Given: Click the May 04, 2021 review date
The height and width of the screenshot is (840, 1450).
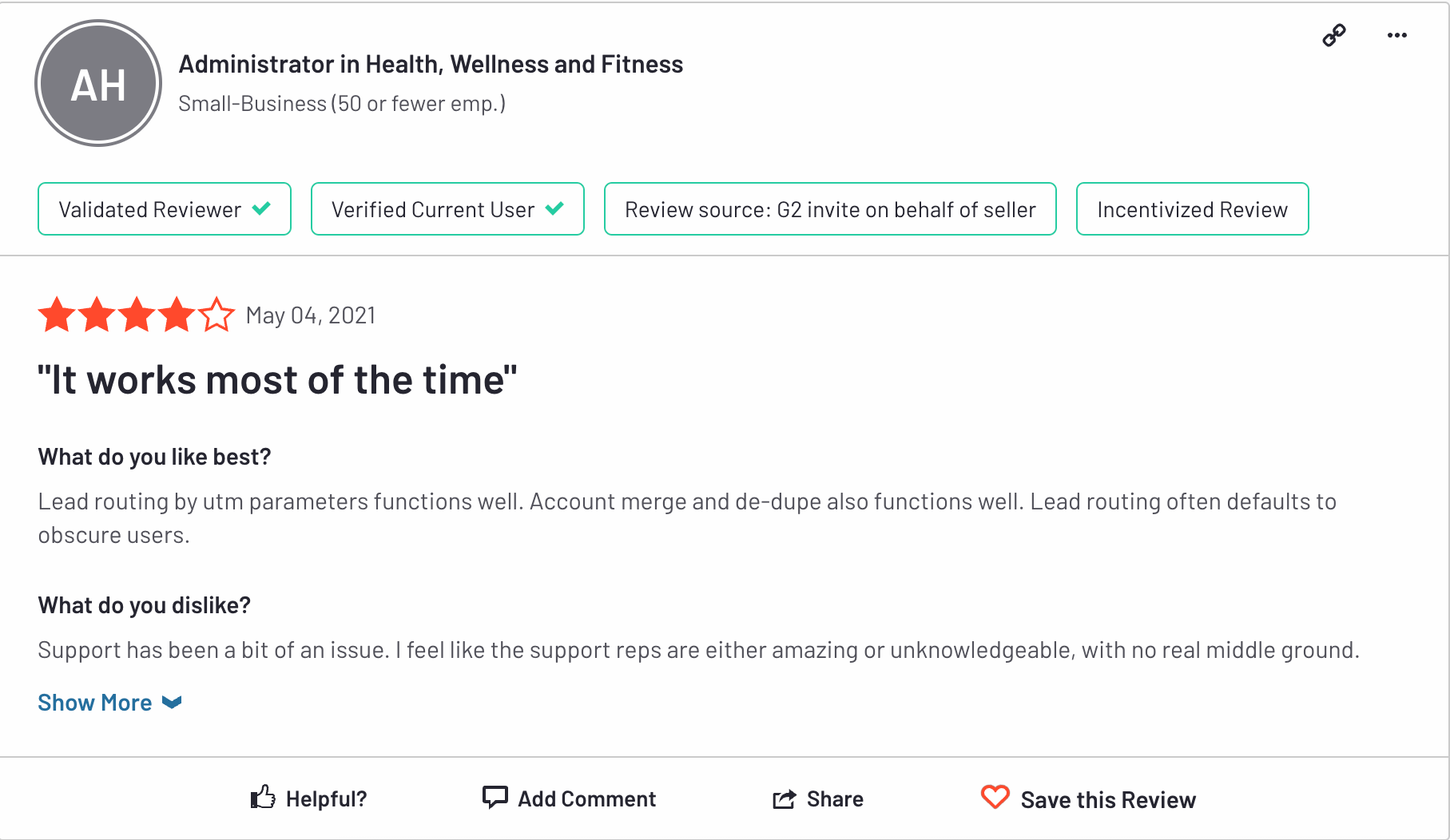Looking at the screenshot, I should click(x=311, y=315).
